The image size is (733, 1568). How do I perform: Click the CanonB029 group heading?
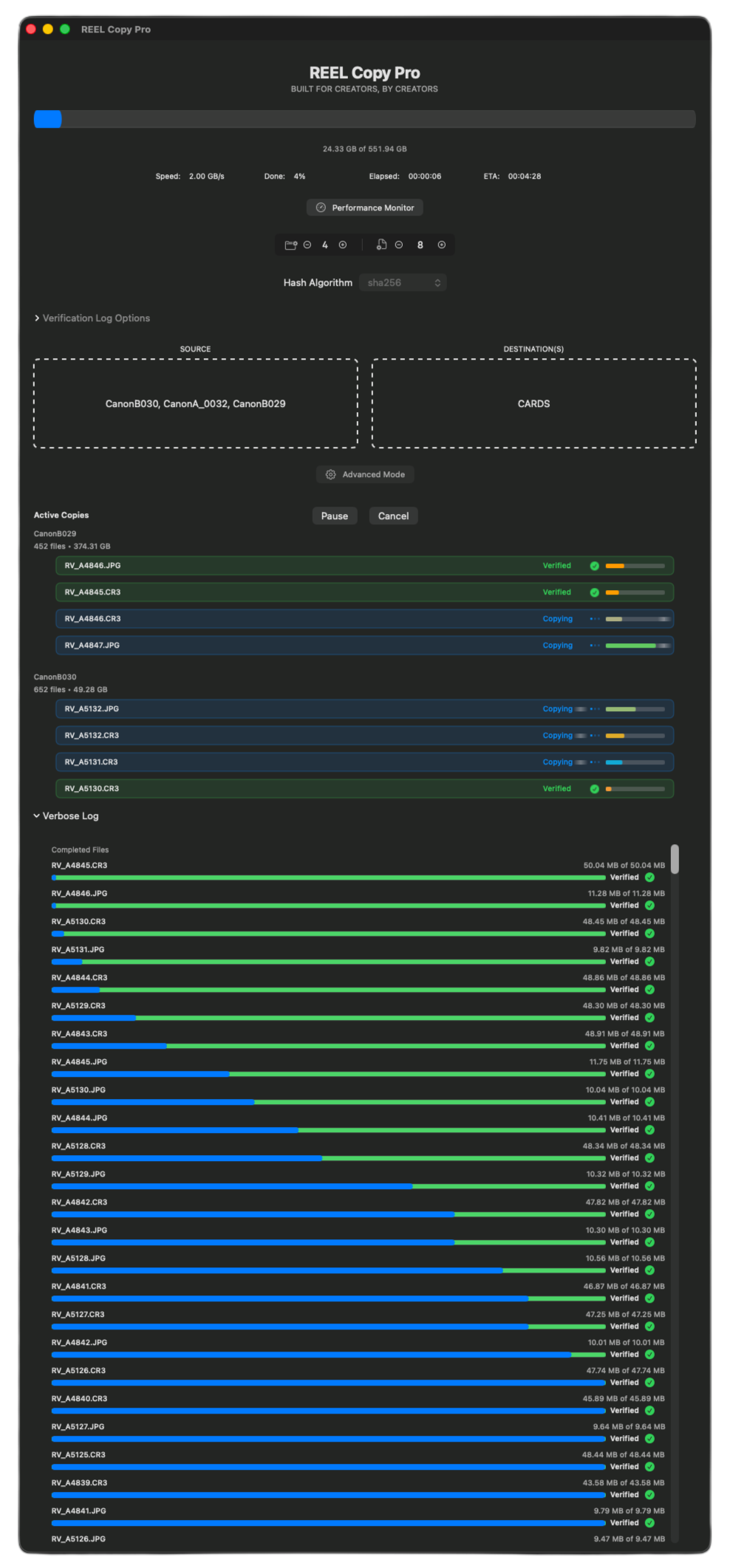click(x=55, y=534)
